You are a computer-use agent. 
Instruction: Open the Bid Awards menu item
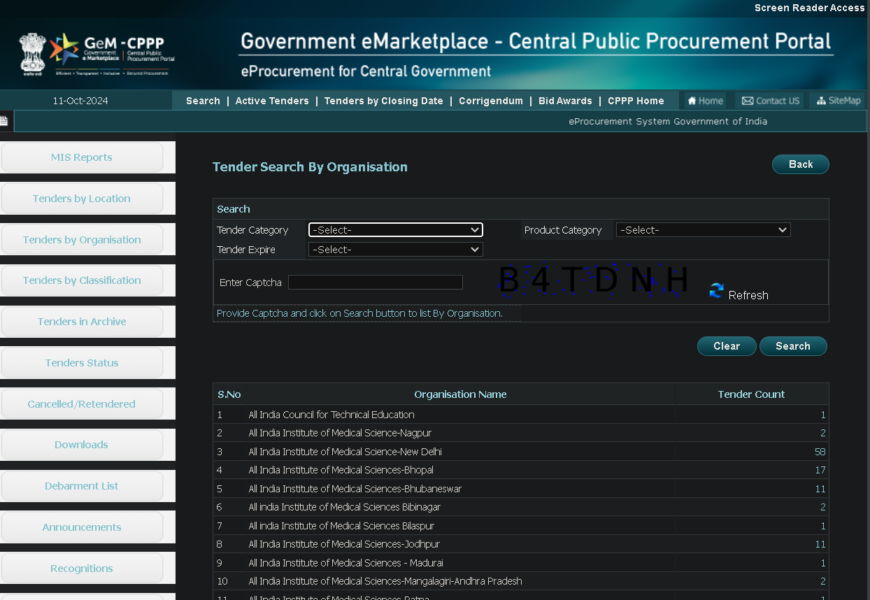565,101
